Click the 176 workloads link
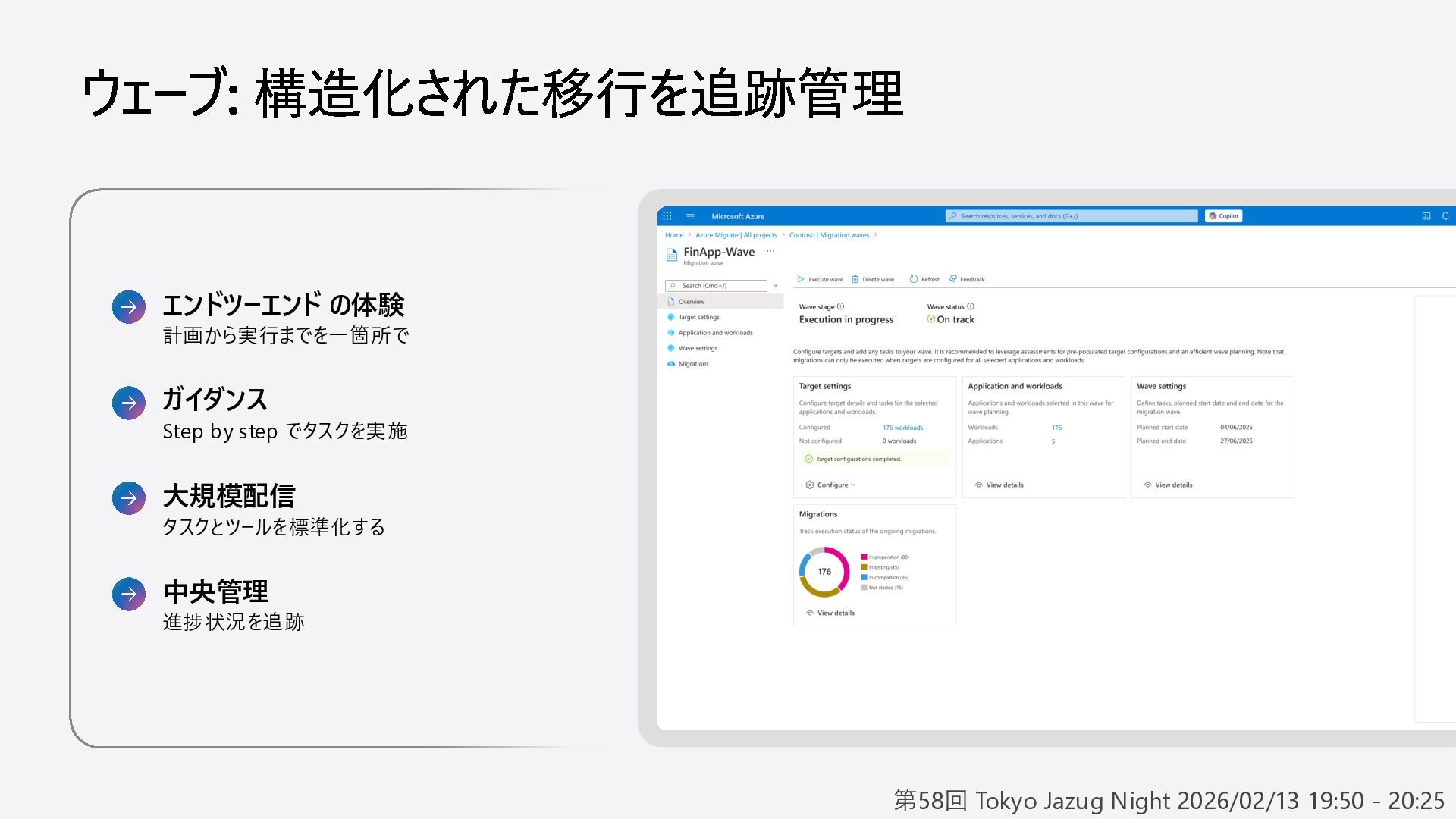1456x819 pixels. [902, 428]
